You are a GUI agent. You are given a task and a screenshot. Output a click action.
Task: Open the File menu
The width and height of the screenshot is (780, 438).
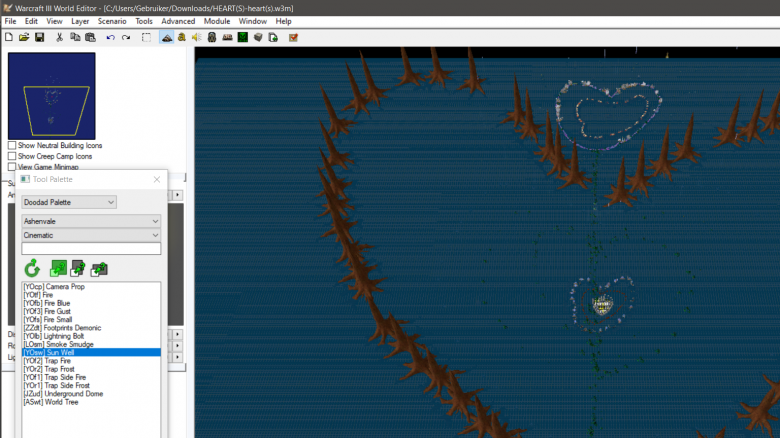click(x=10, y=21)
